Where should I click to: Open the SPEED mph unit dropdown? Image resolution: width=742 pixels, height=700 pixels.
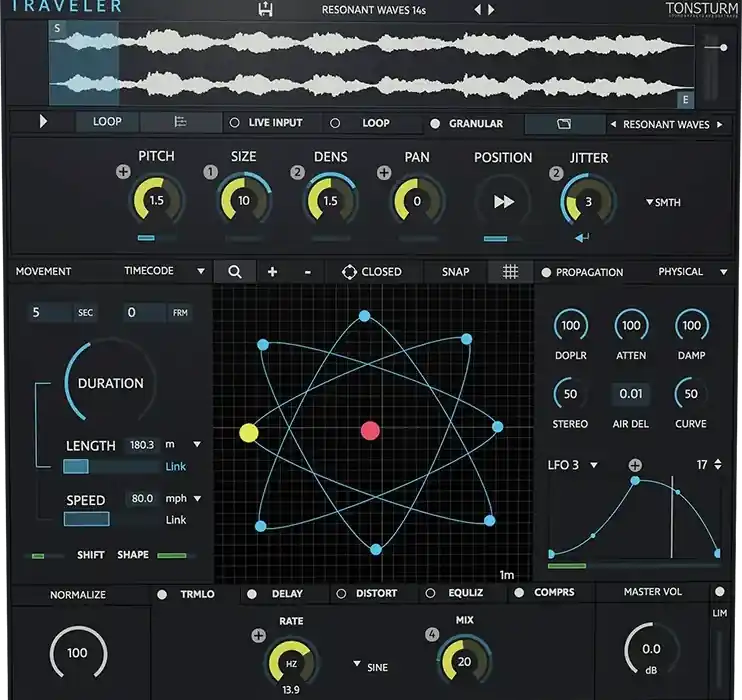[x=197, y=498]
